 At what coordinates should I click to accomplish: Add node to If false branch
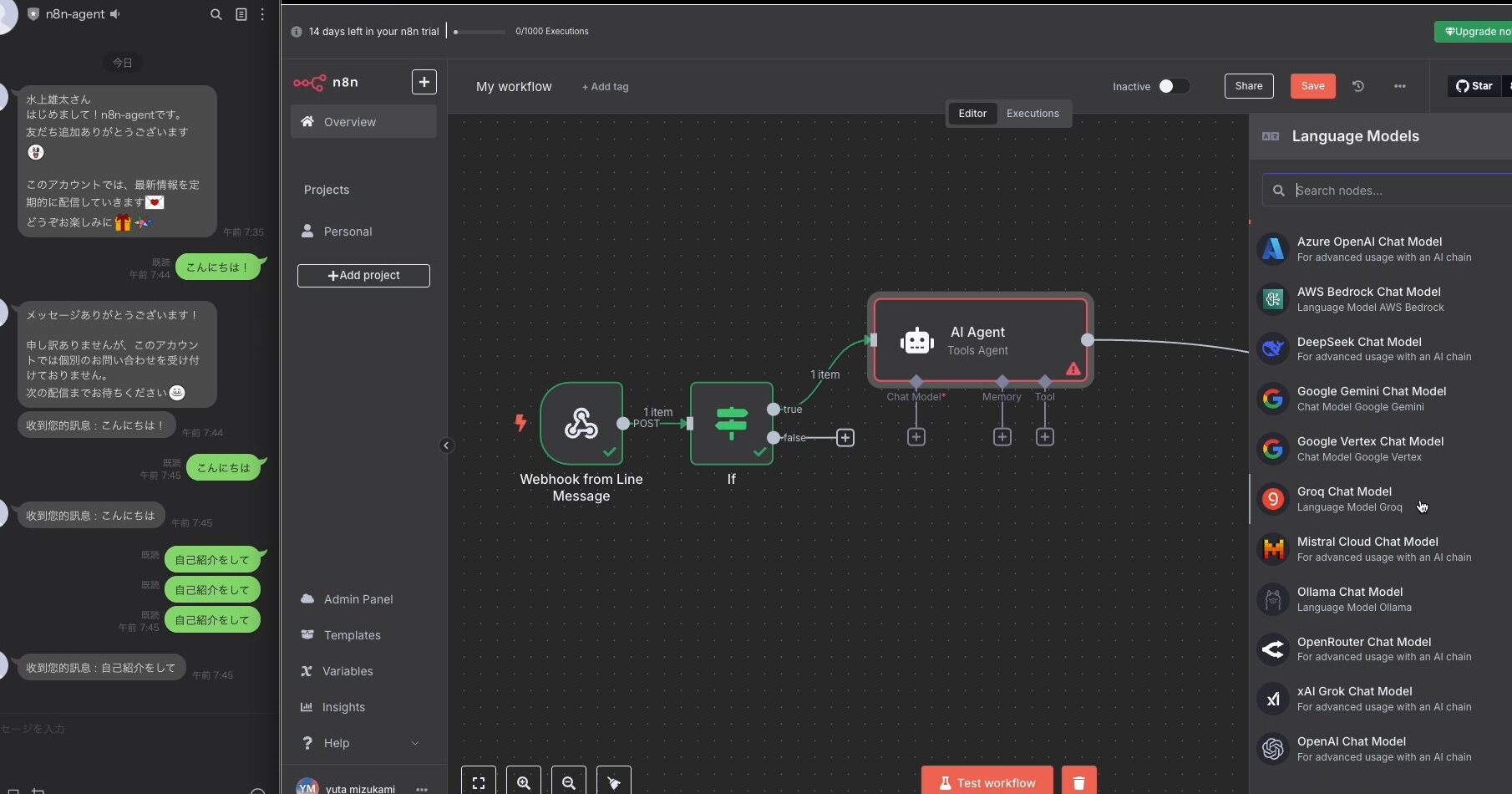click(x=845, y=438)
